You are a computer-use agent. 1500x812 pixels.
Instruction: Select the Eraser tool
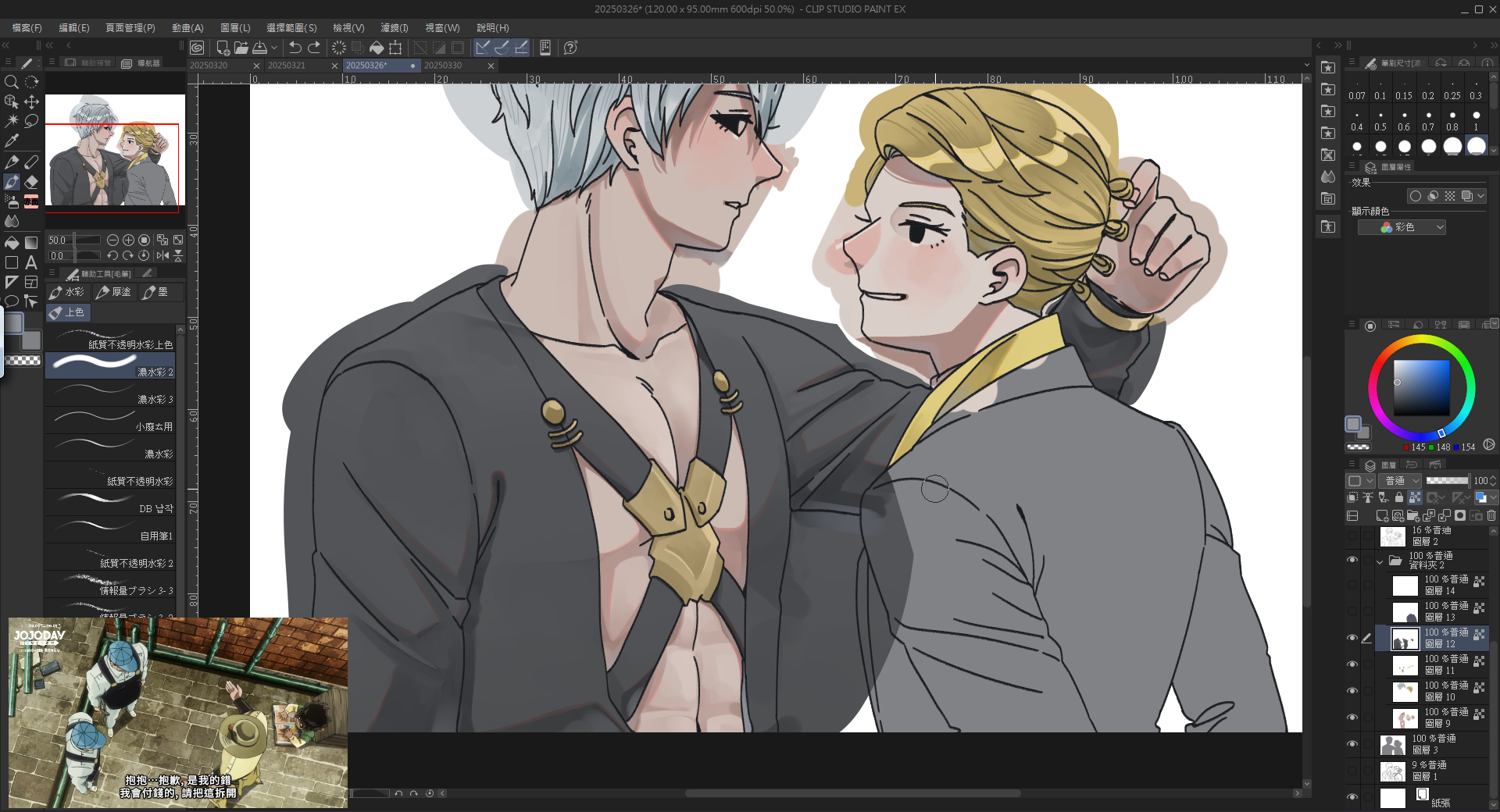31,182
